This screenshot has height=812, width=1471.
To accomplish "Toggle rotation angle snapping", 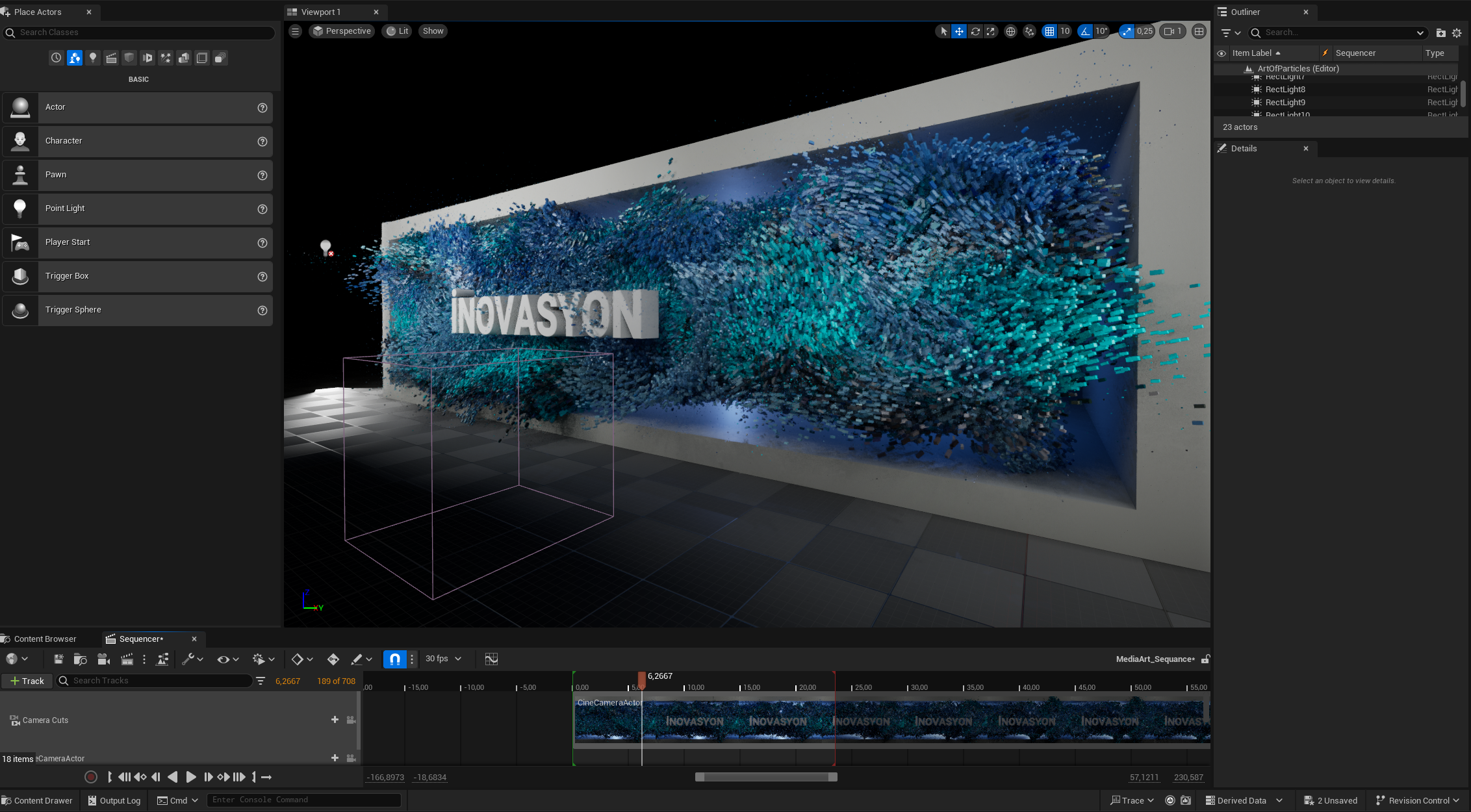I will tap(1085, 31).
